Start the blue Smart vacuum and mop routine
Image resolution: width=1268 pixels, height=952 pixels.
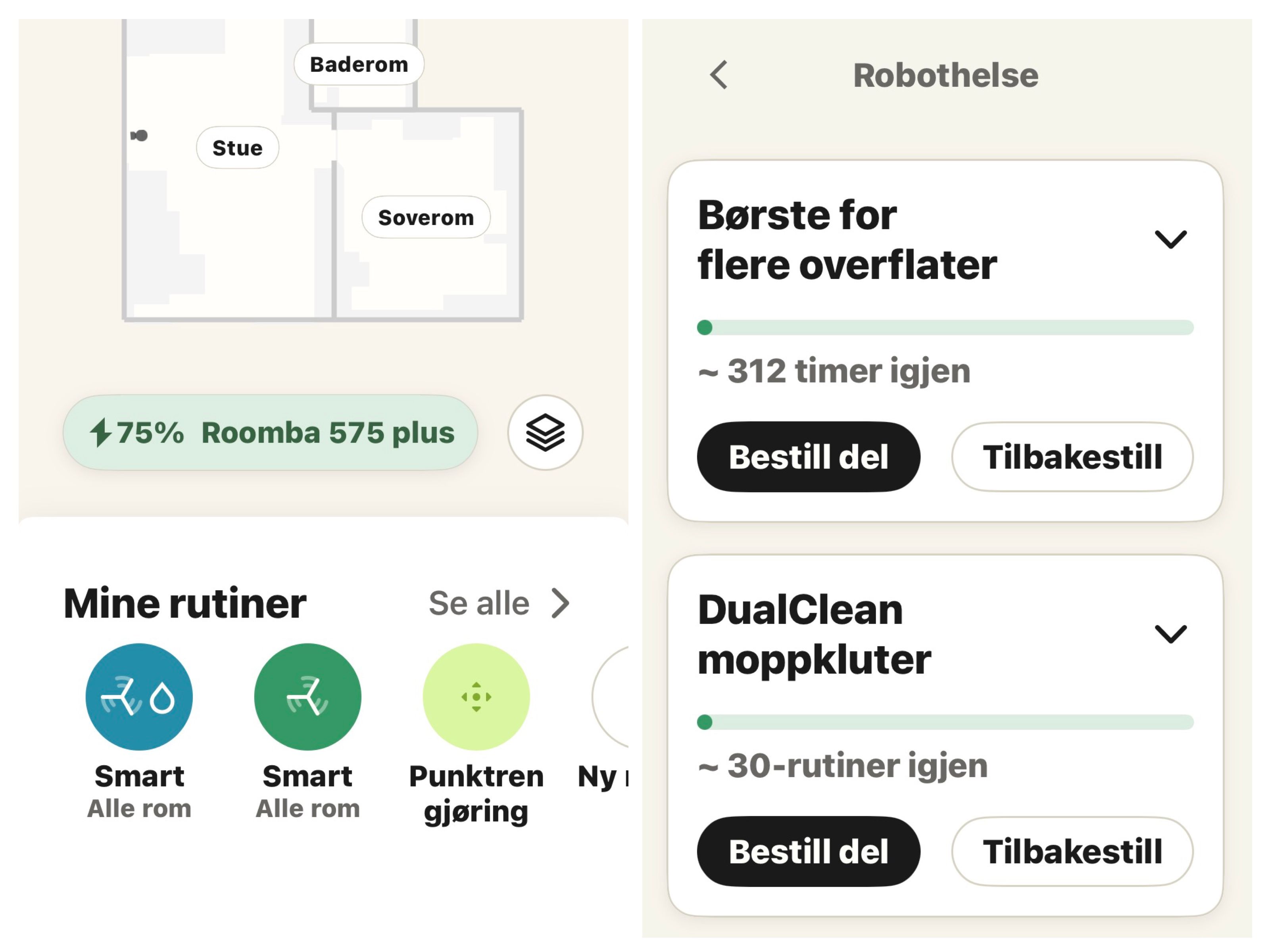(x=139, y=697)
